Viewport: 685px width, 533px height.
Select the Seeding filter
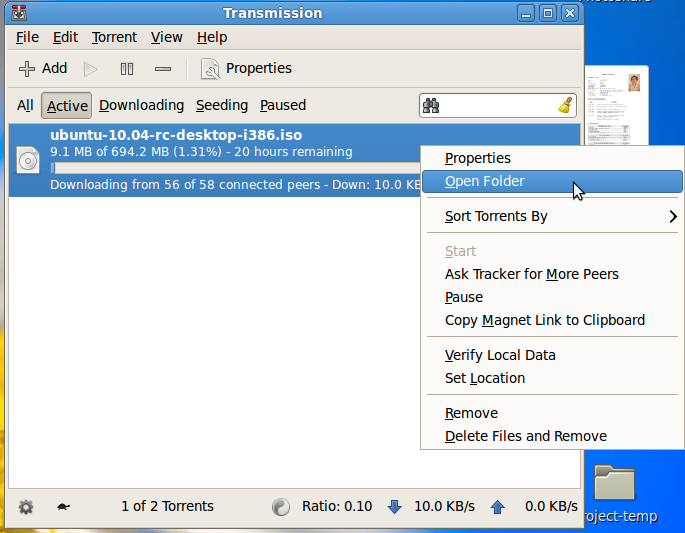tap(222, 105)
